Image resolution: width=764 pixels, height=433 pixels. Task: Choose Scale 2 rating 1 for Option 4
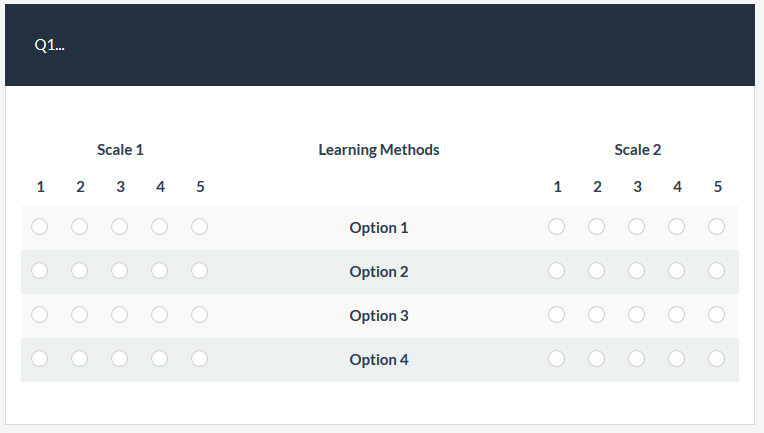pos(556,358)
